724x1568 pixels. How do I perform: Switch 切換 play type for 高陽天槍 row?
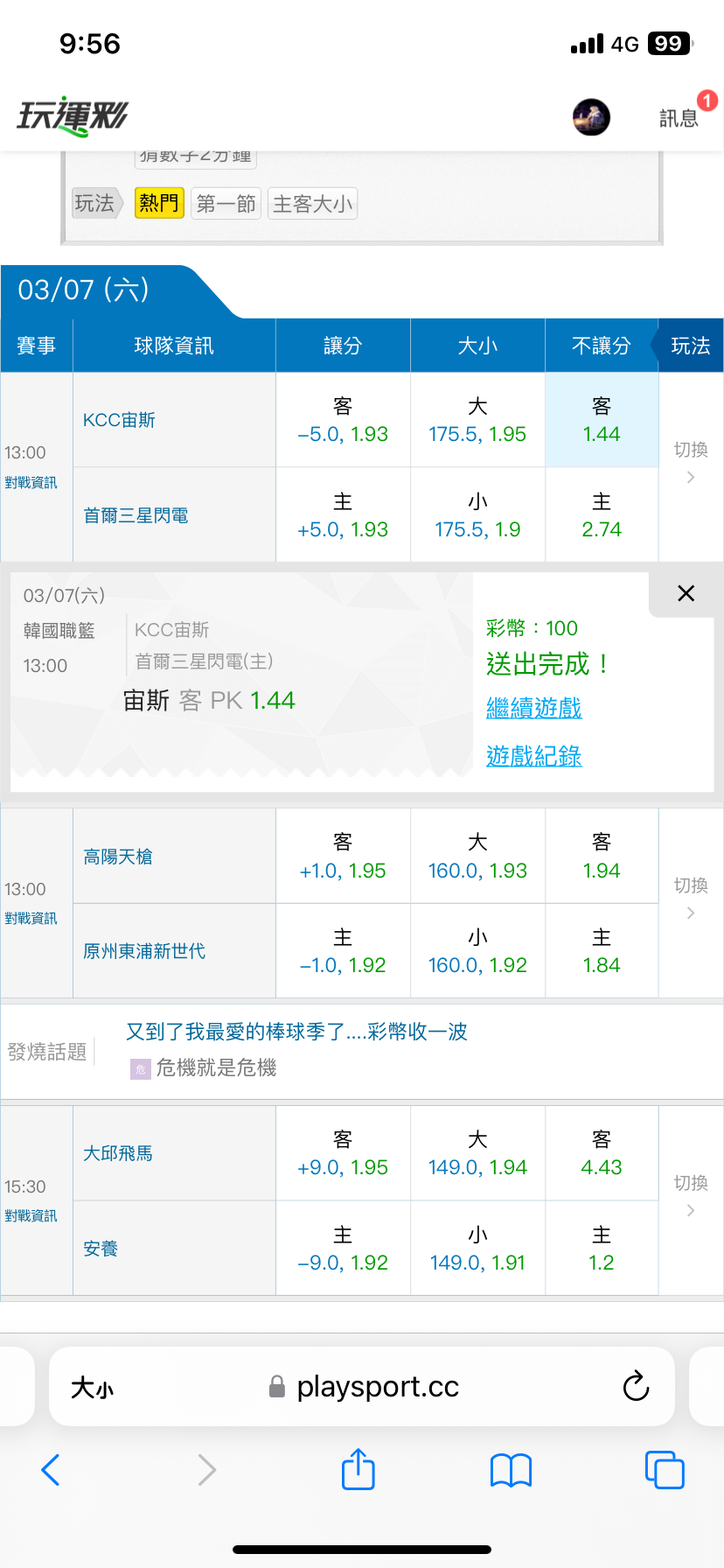pyautogui.click(x=691, y=899)
